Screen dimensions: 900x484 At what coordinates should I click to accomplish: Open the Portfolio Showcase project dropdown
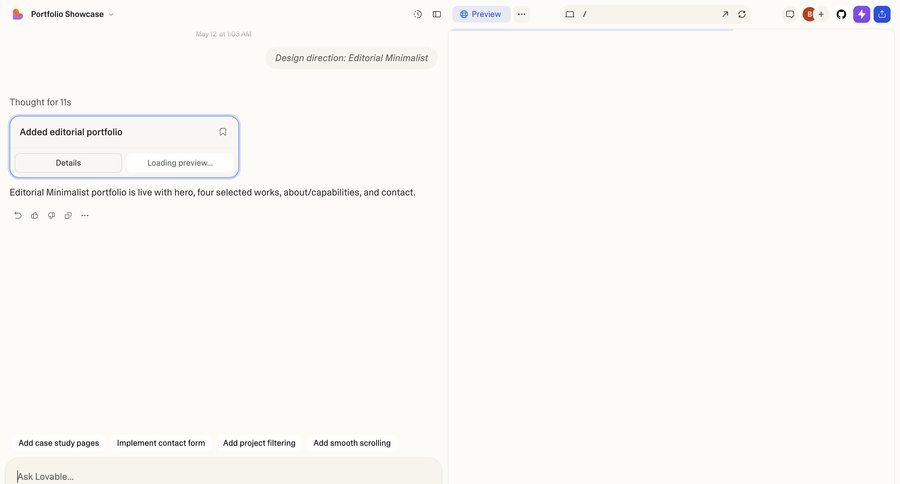[x=72, y=14]
